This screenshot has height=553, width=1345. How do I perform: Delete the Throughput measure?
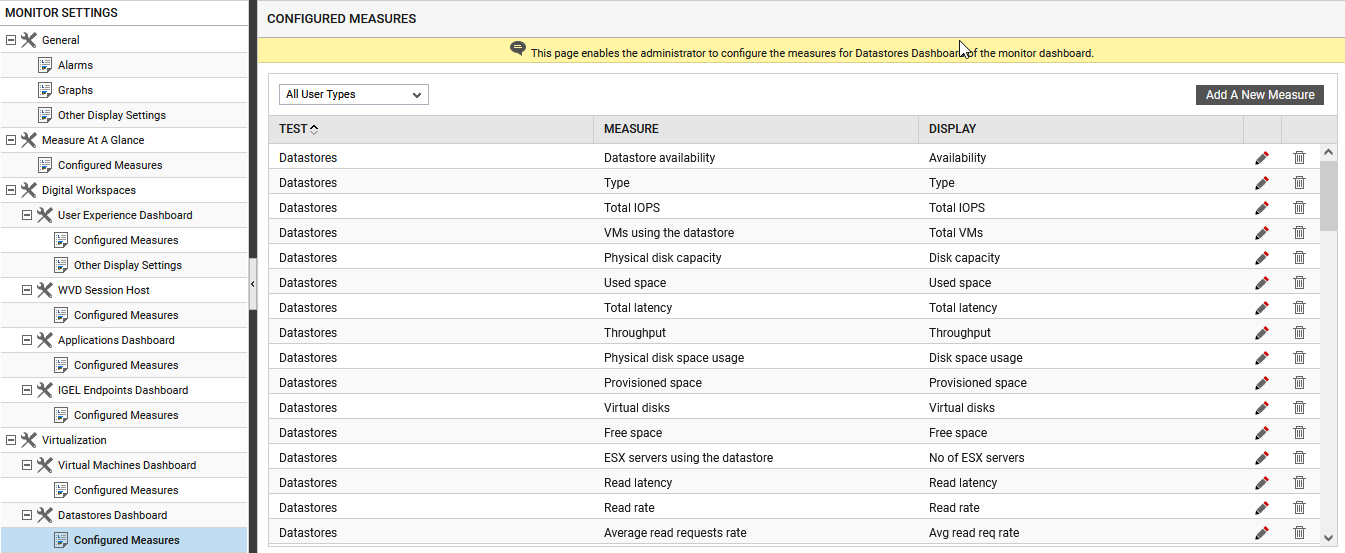point(1299,333)
